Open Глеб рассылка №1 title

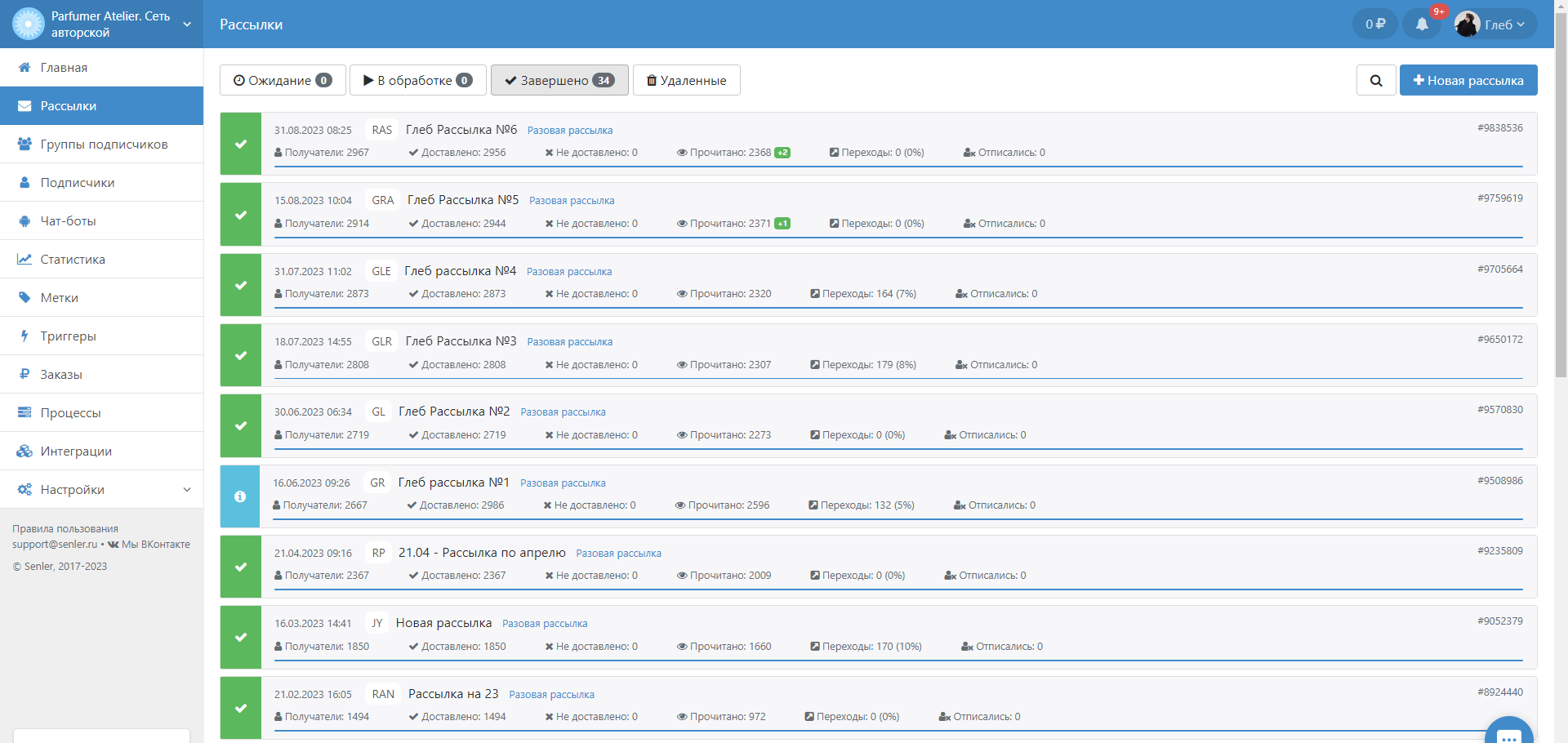coord(454,483)
